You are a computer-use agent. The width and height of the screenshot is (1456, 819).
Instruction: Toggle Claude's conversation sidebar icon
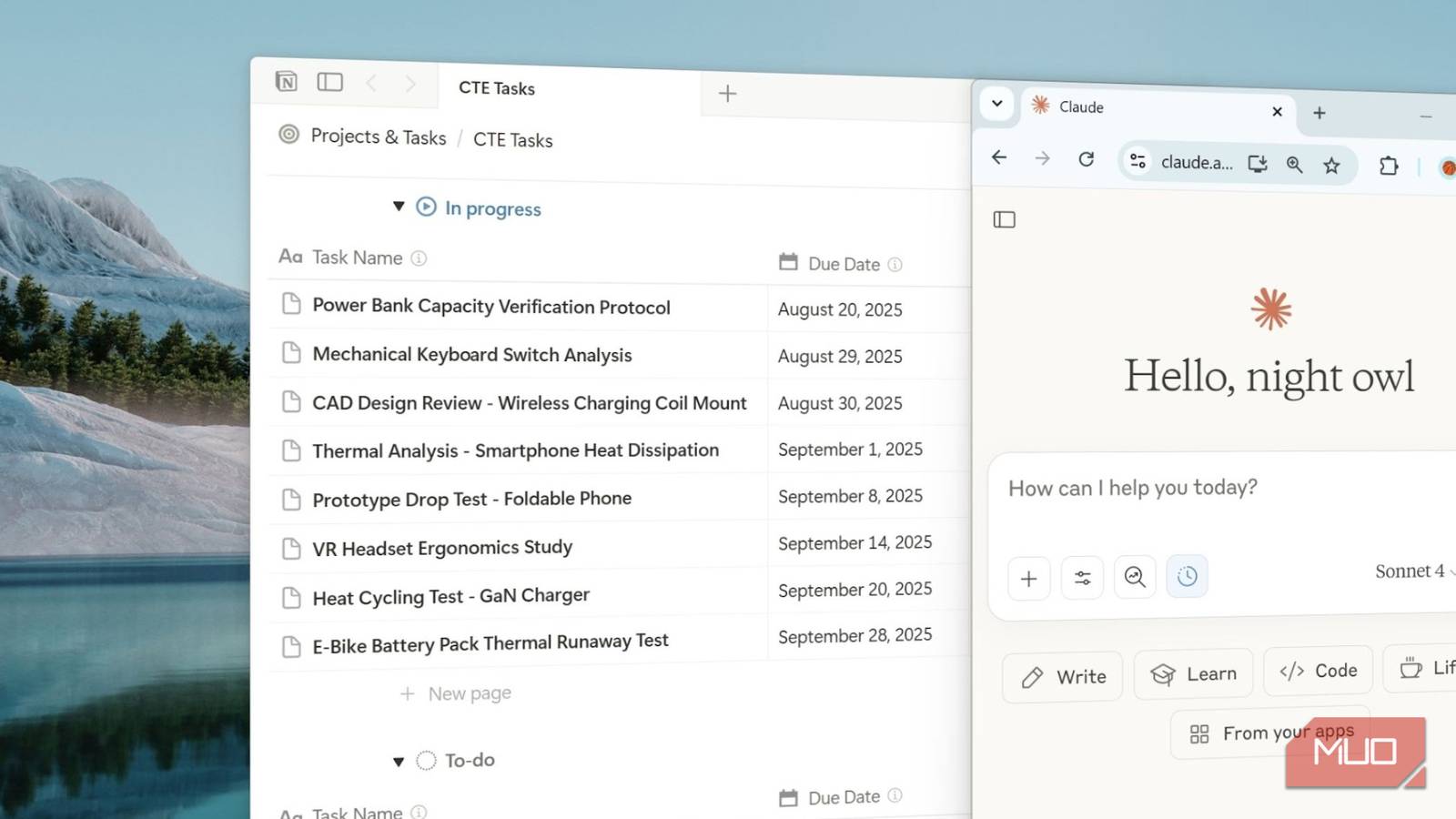tap(1004, 219)
